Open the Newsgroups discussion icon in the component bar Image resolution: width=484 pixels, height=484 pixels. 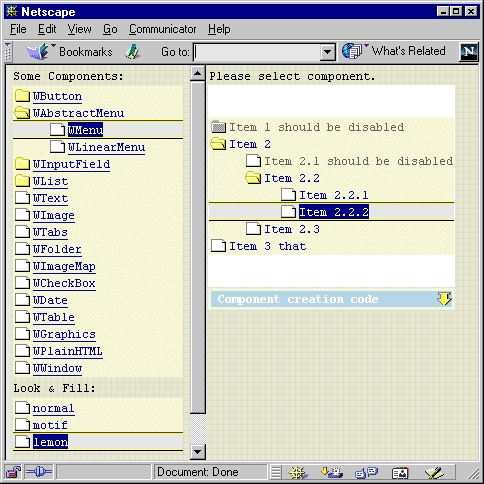coord(366,472)
